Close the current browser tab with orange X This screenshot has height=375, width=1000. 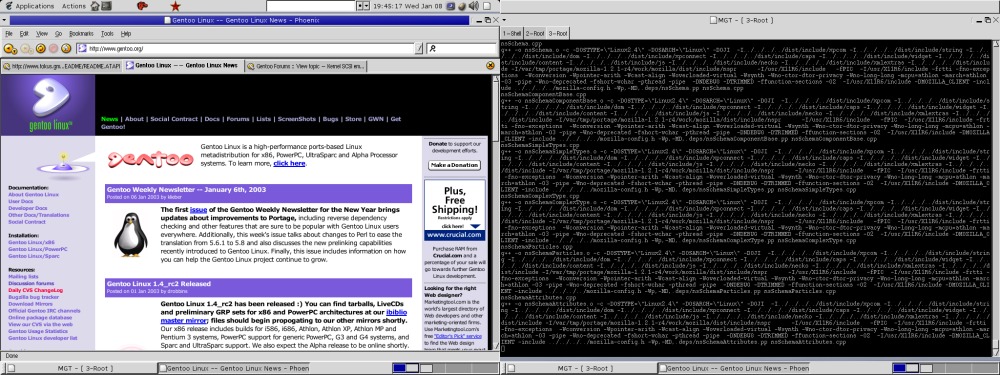click(x=490, y=66)
